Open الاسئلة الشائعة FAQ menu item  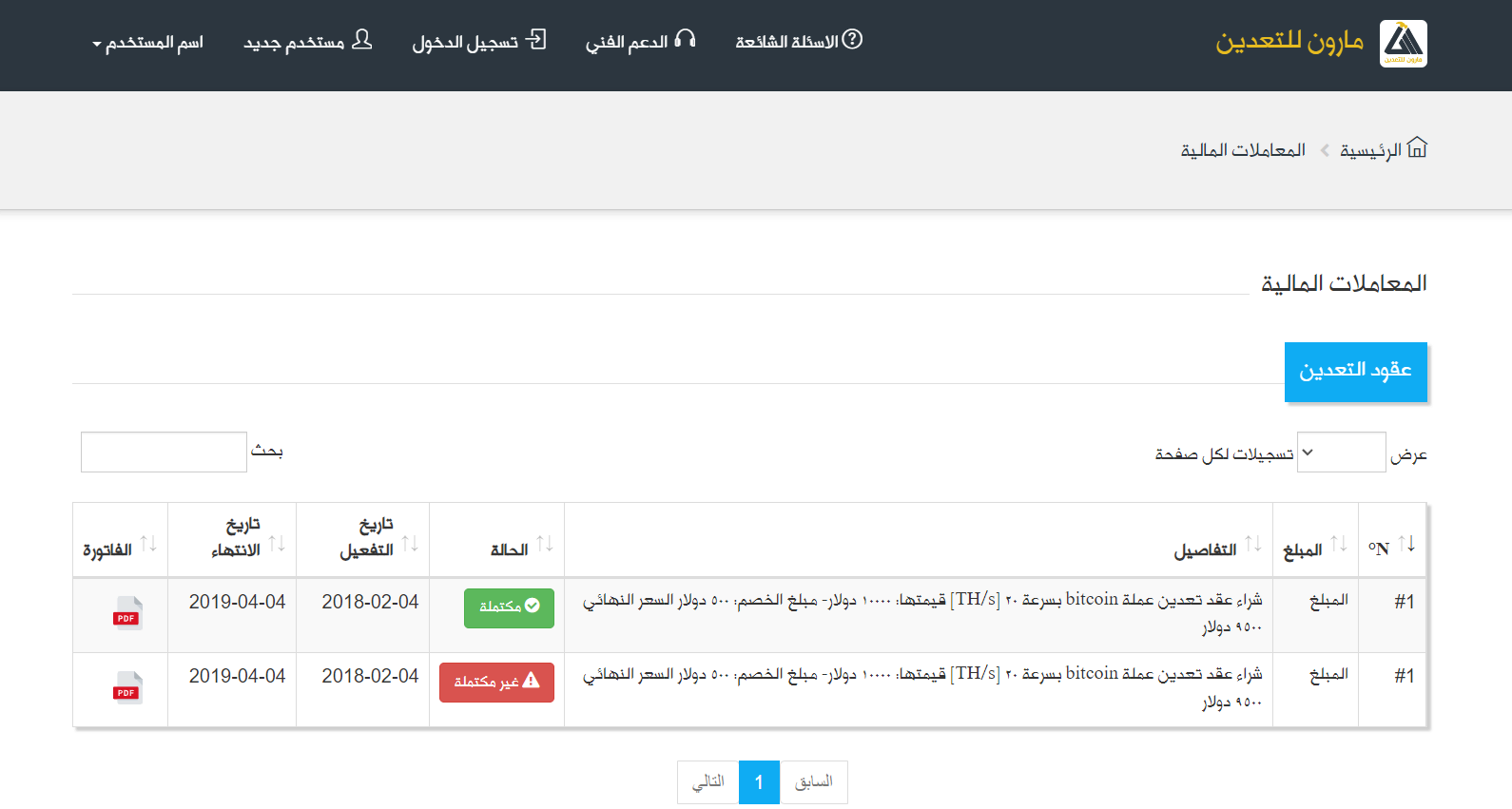tap(798, 41)
